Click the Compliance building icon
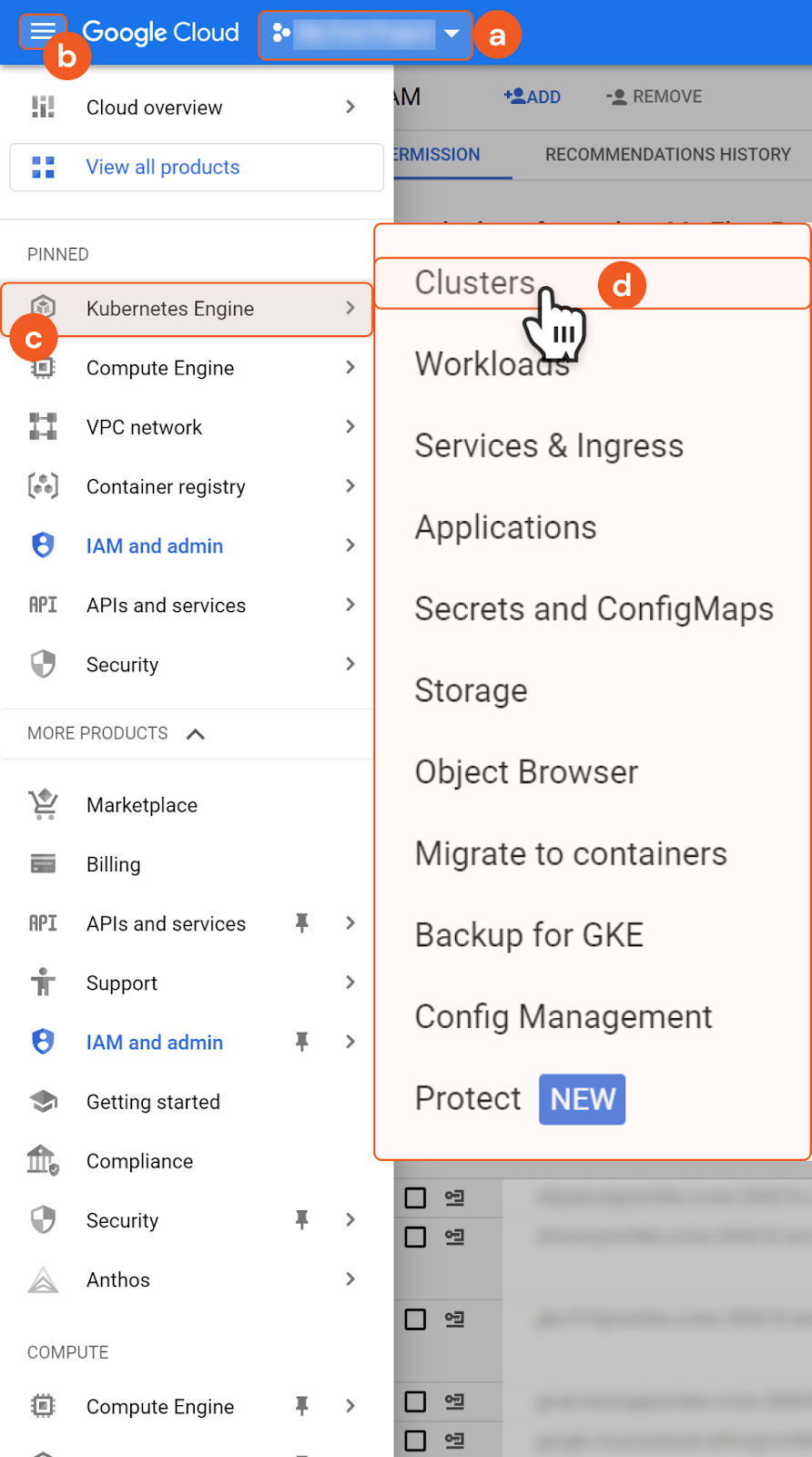The image size is (812, 1457). coord(43,1161)
